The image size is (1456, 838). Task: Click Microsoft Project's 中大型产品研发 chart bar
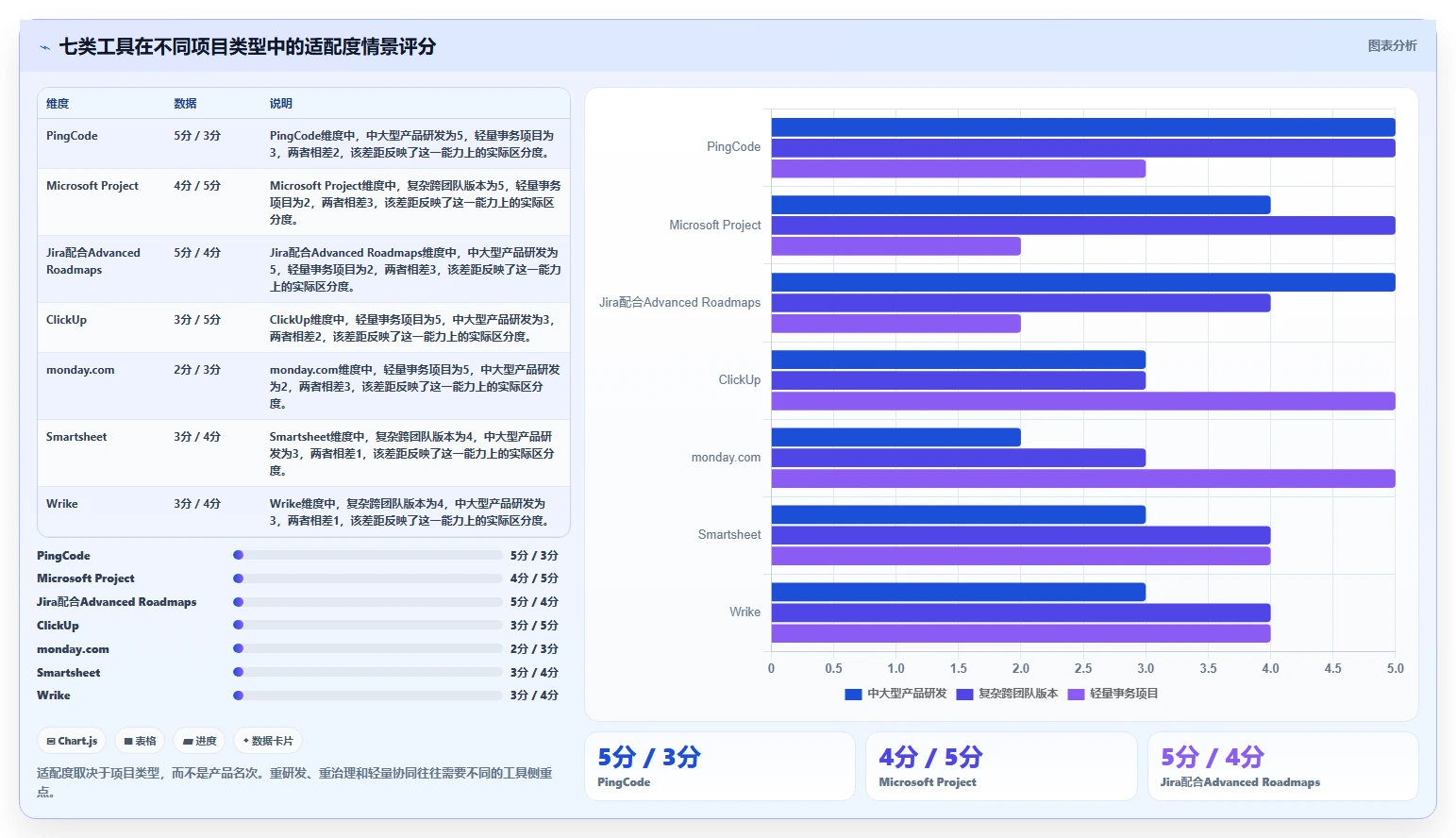pyautogui.click(x=1021, y=205)
